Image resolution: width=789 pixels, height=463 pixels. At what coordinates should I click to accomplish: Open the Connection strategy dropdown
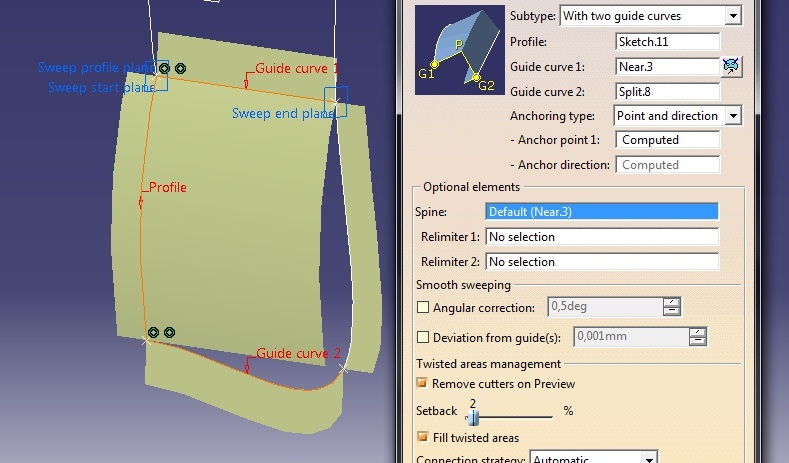(649, 458)
